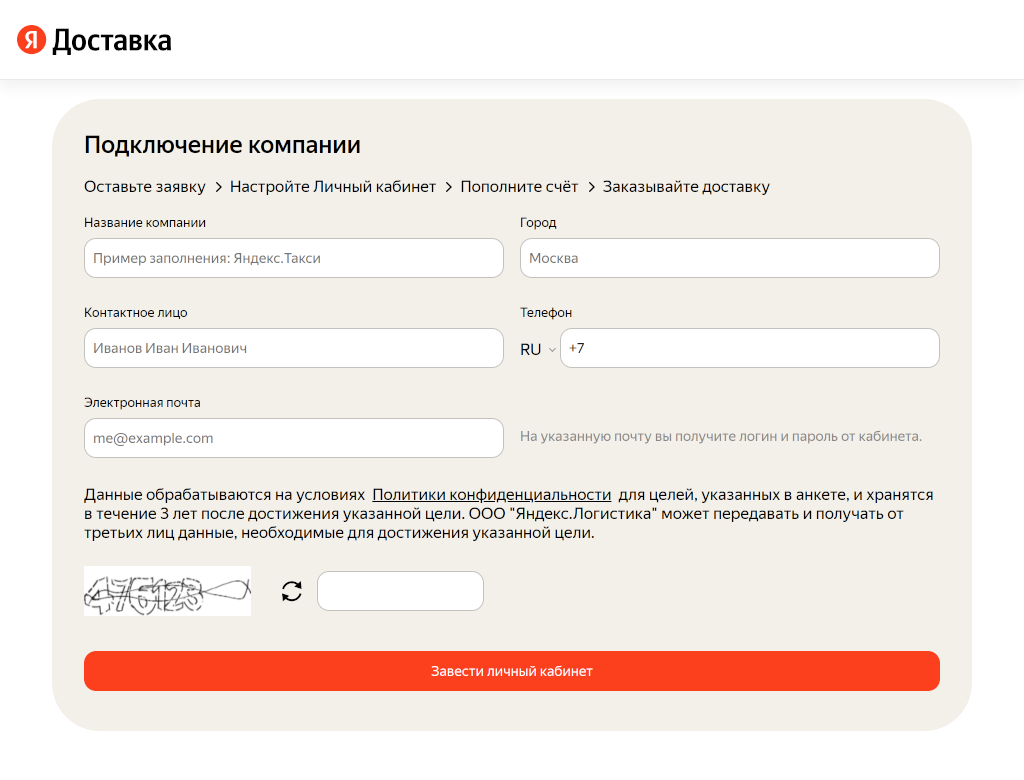Focus the phone number field starting with +7
This screenshot has width=1024, height=780.
[x=750, y=348]
